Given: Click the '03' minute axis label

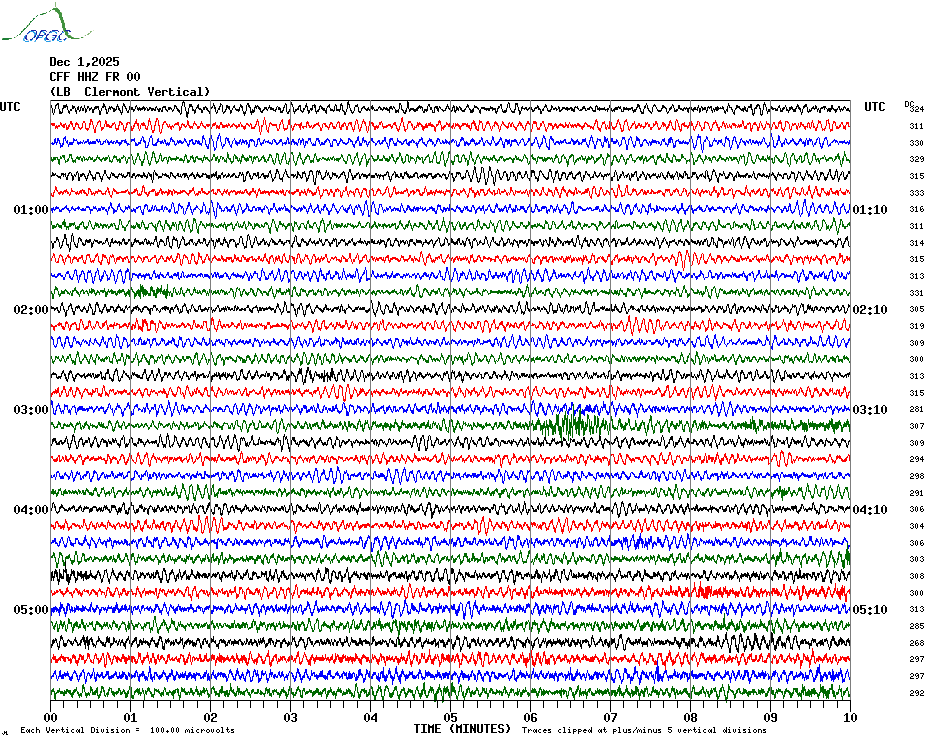Looking at the screenshot, I should [x=291, y=717].
